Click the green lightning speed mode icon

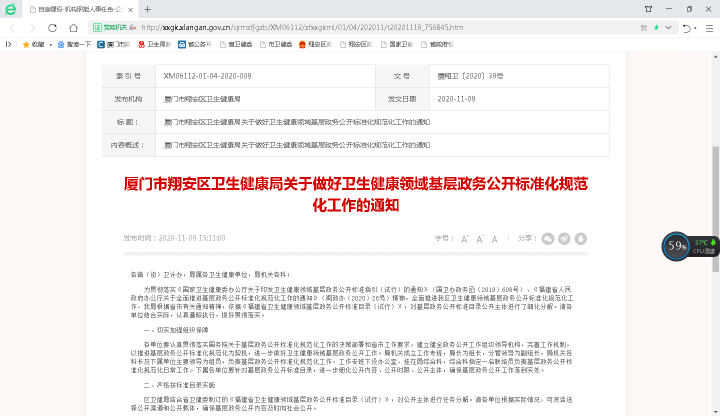click(x=657, y=28)
